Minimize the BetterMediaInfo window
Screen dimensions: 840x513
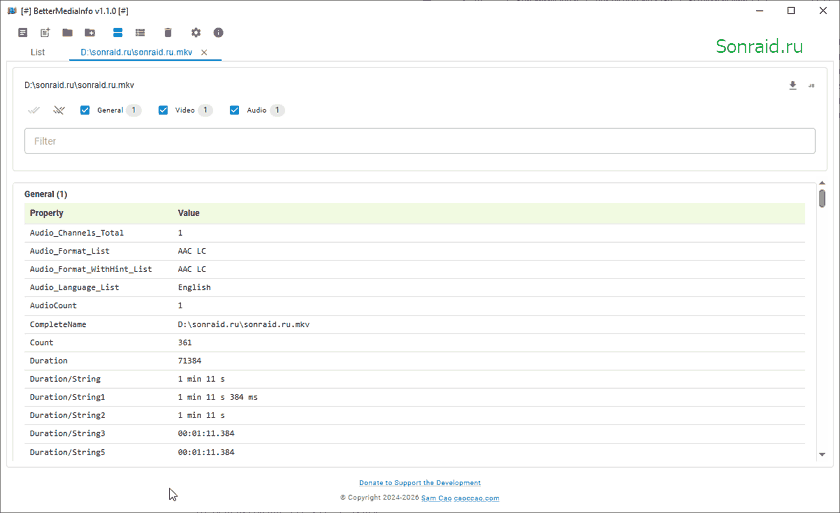pos(760,11)
